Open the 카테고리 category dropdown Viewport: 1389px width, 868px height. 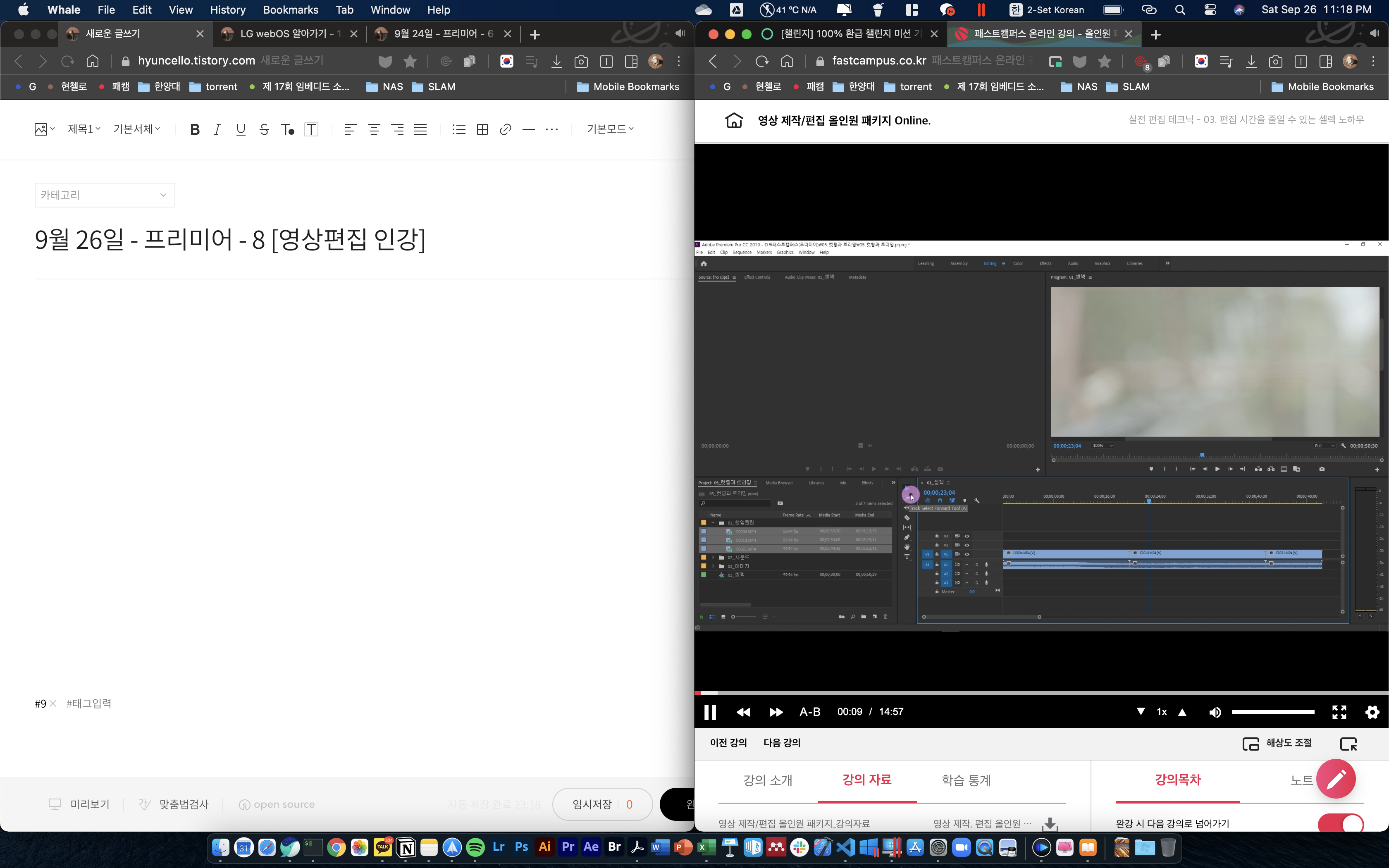[x=105, y=195]
